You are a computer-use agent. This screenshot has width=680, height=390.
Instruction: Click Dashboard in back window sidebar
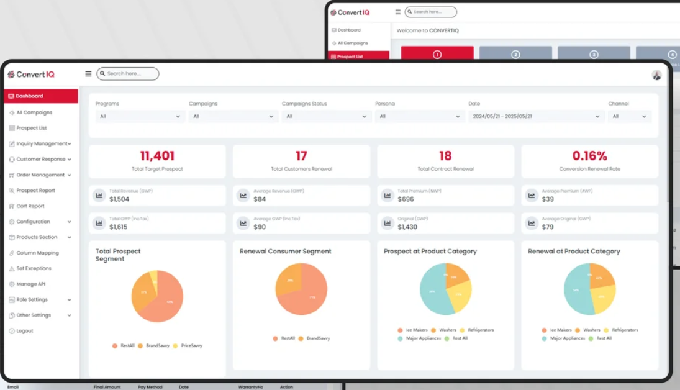tap(349, 30)
